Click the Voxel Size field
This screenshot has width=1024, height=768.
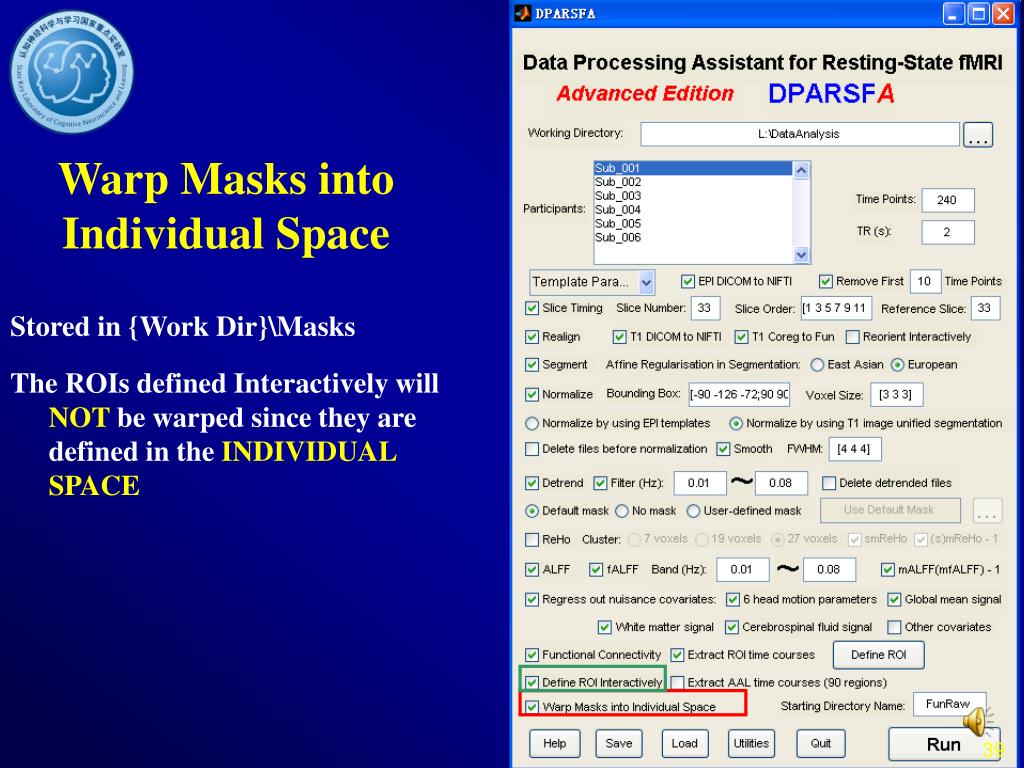896,394
